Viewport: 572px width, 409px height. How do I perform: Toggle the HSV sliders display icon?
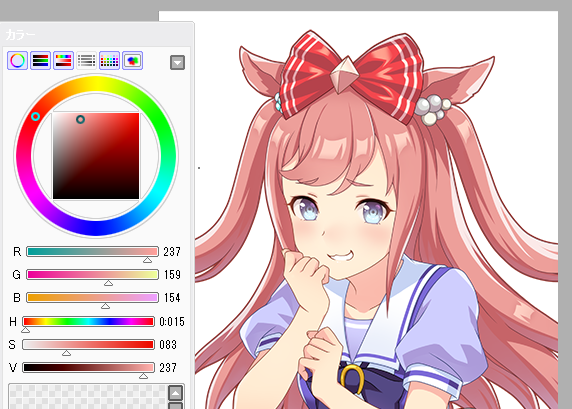coord(63,60)
